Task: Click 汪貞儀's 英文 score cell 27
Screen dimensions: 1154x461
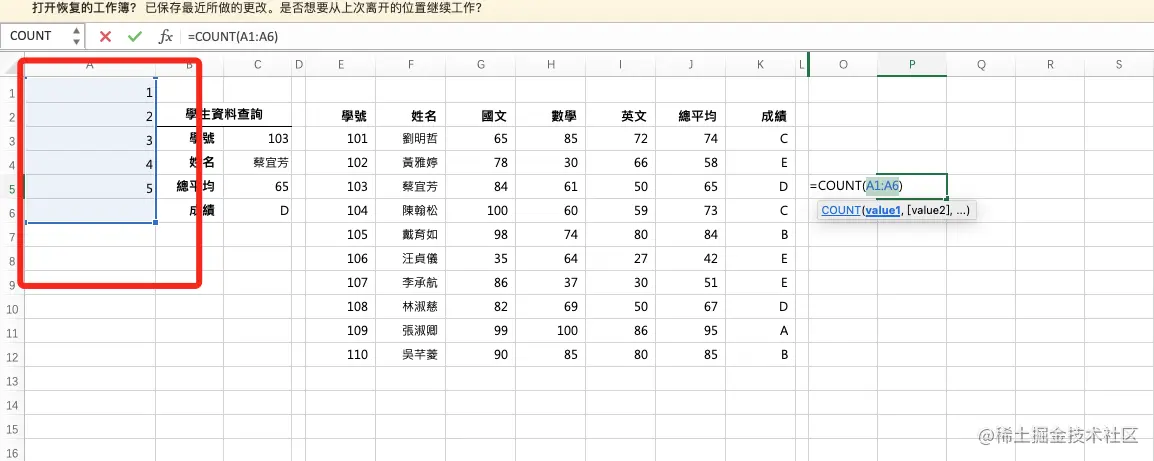Action: (x=620, y=258)
